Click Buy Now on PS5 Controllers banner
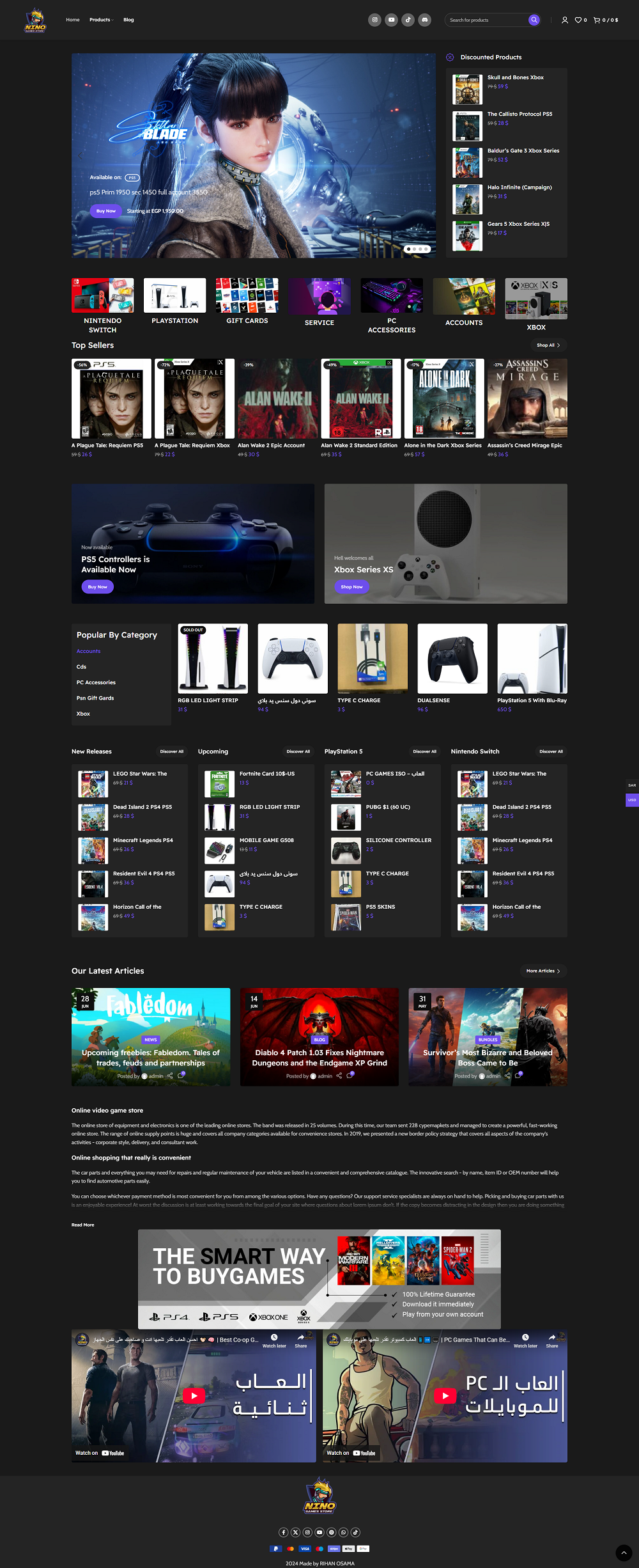639x1568 pixels. [x=97, y=586]
